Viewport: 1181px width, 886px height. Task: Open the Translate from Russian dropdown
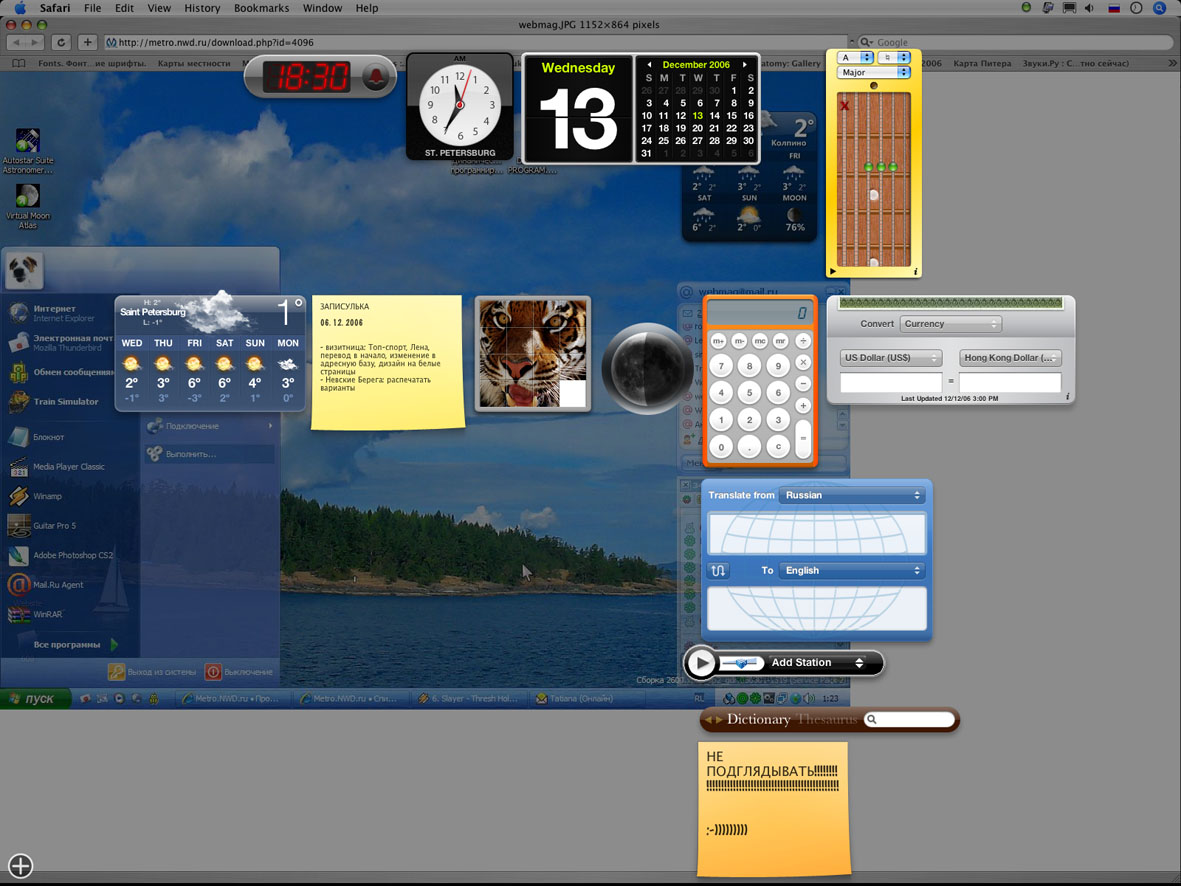pyautogui.click(x=852, y=495)
